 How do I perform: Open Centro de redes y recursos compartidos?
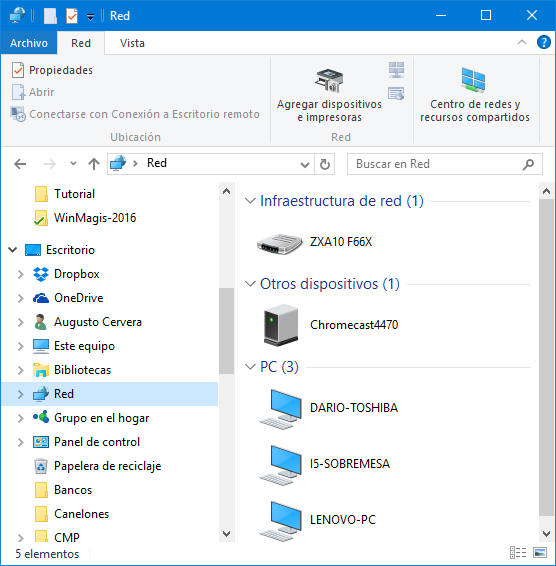pos(474,95)
